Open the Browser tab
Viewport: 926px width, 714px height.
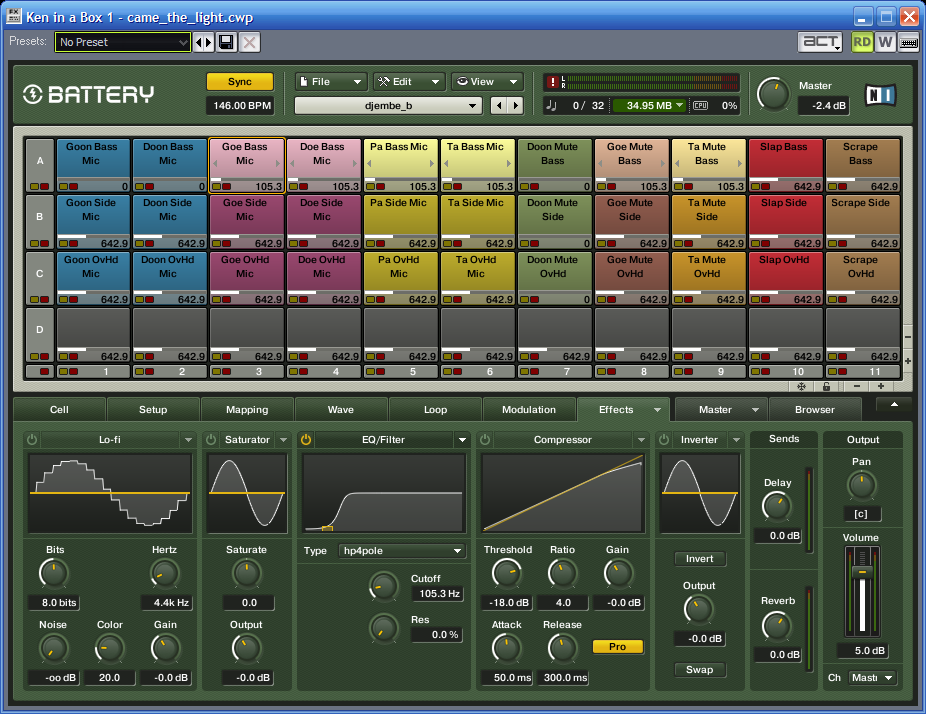[x=815, y=409]
